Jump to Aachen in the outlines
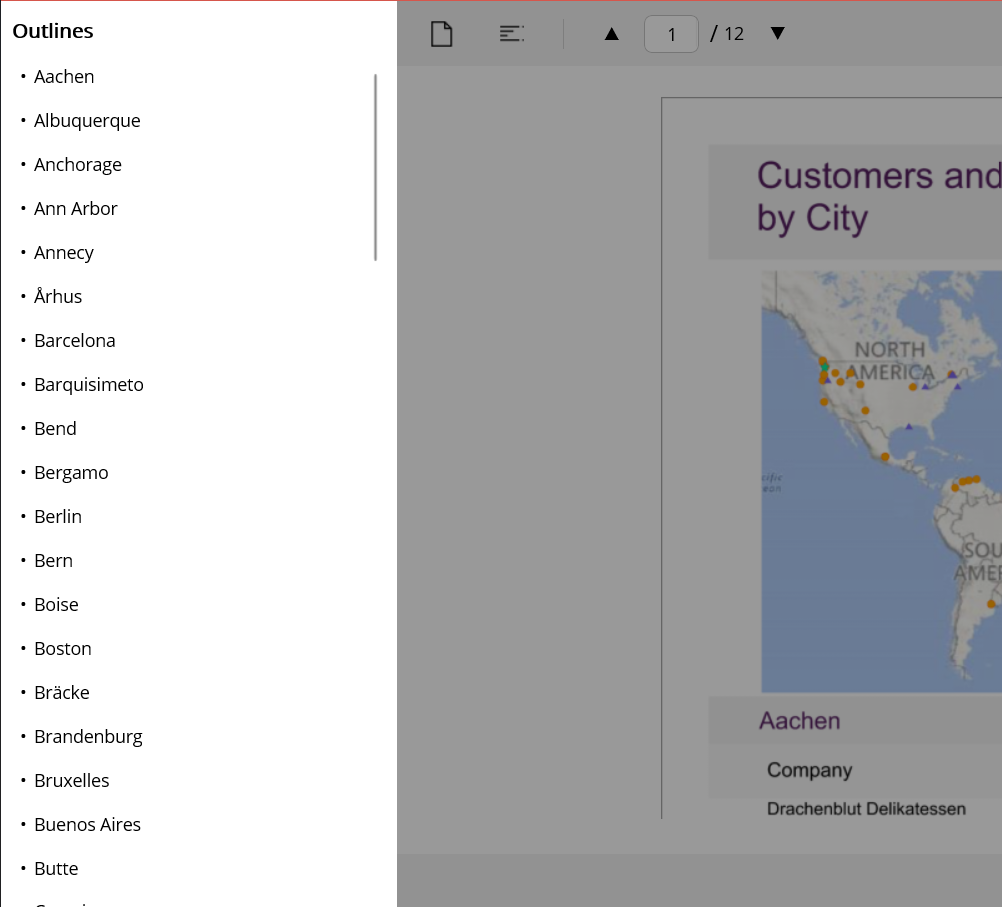This screenshot has width=1002, height=907. tap(64, 77)
